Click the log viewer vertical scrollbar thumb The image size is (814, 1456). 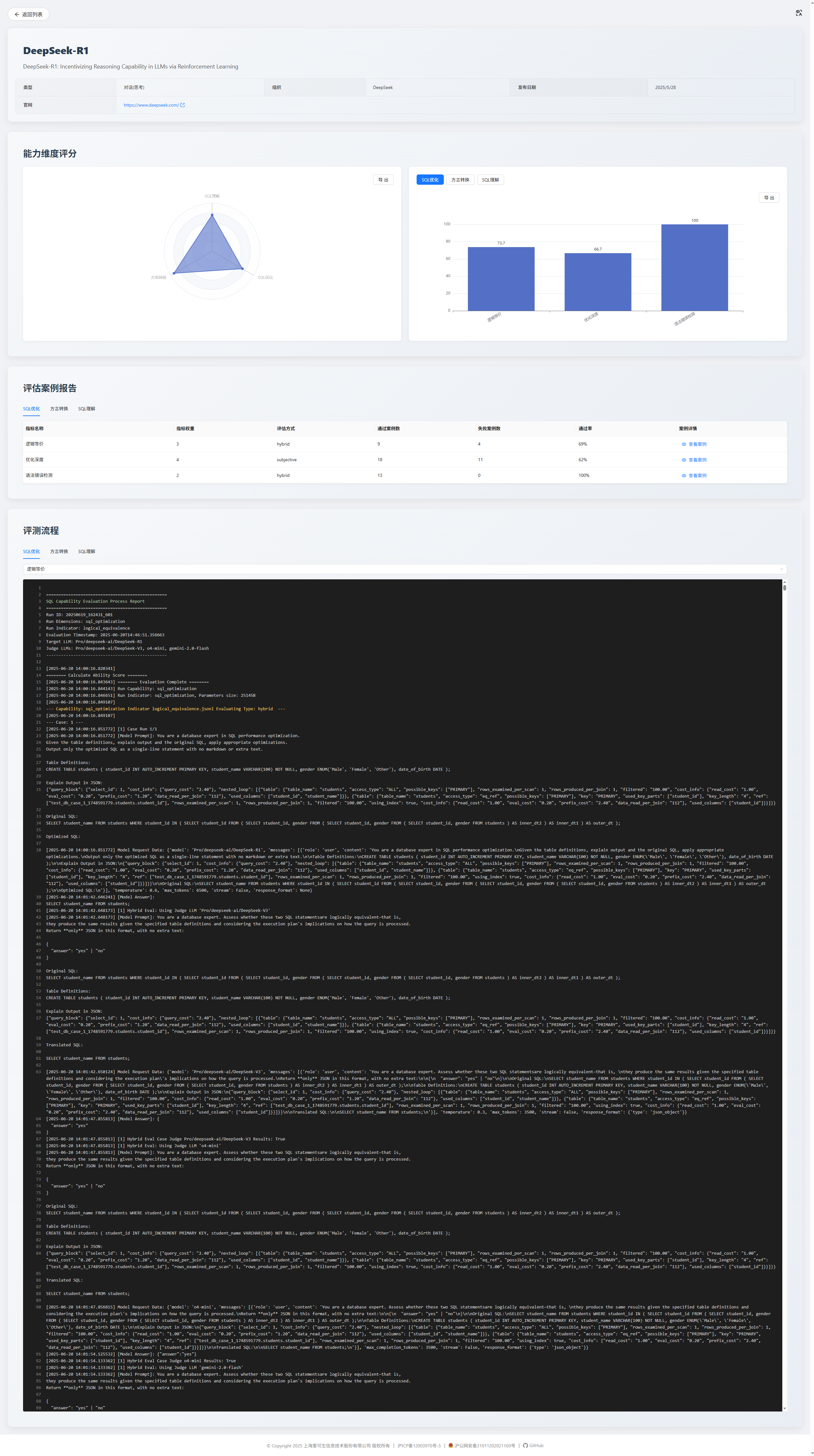click(x=784, y=588)
